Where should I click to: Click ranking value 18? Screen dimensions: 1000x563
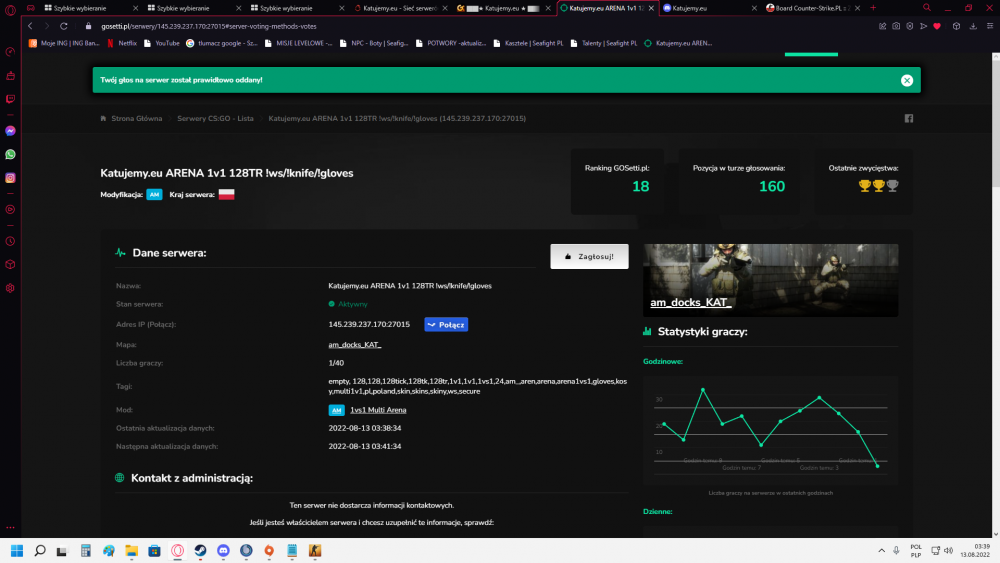tap(640, 186)
